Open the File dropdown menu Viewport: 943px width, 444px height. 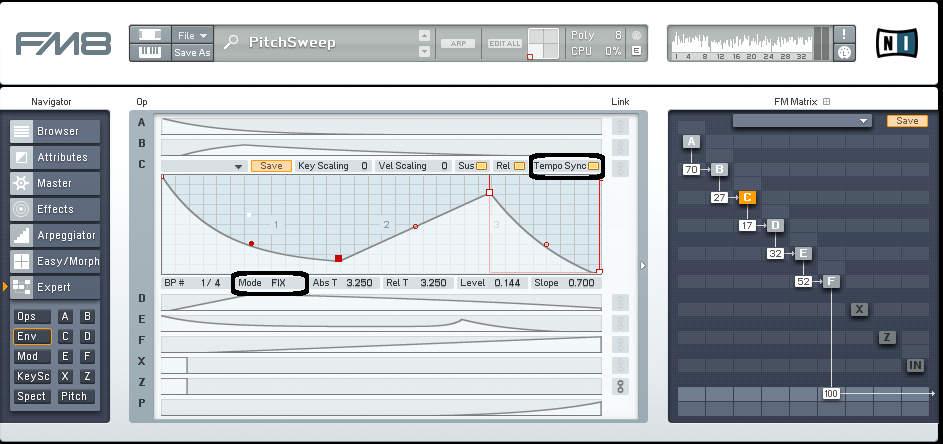pyautogui.click(x=192, y=35)
